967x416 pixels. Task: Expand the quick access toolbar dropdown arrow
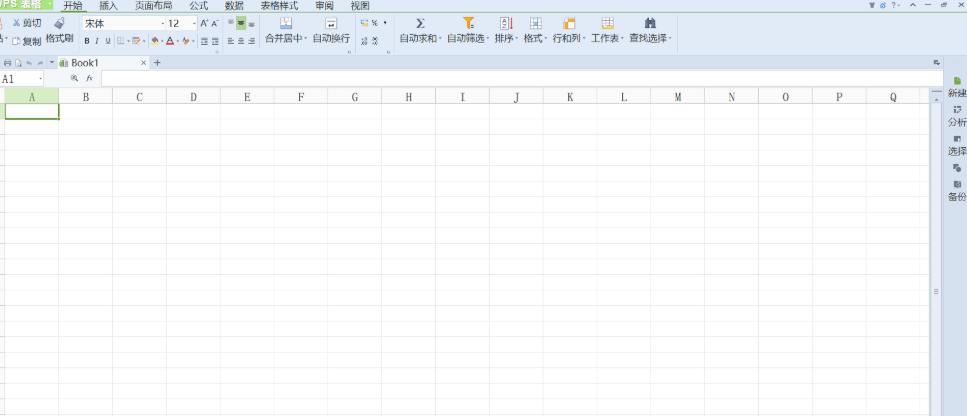click(x=52, y=63)
